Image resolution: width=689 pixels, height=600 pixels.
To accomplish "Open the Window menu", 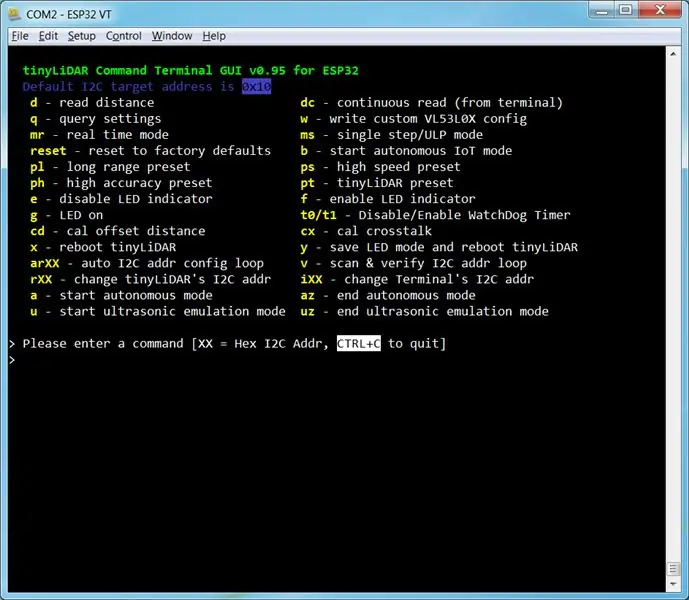I will [x=172, y=36].
